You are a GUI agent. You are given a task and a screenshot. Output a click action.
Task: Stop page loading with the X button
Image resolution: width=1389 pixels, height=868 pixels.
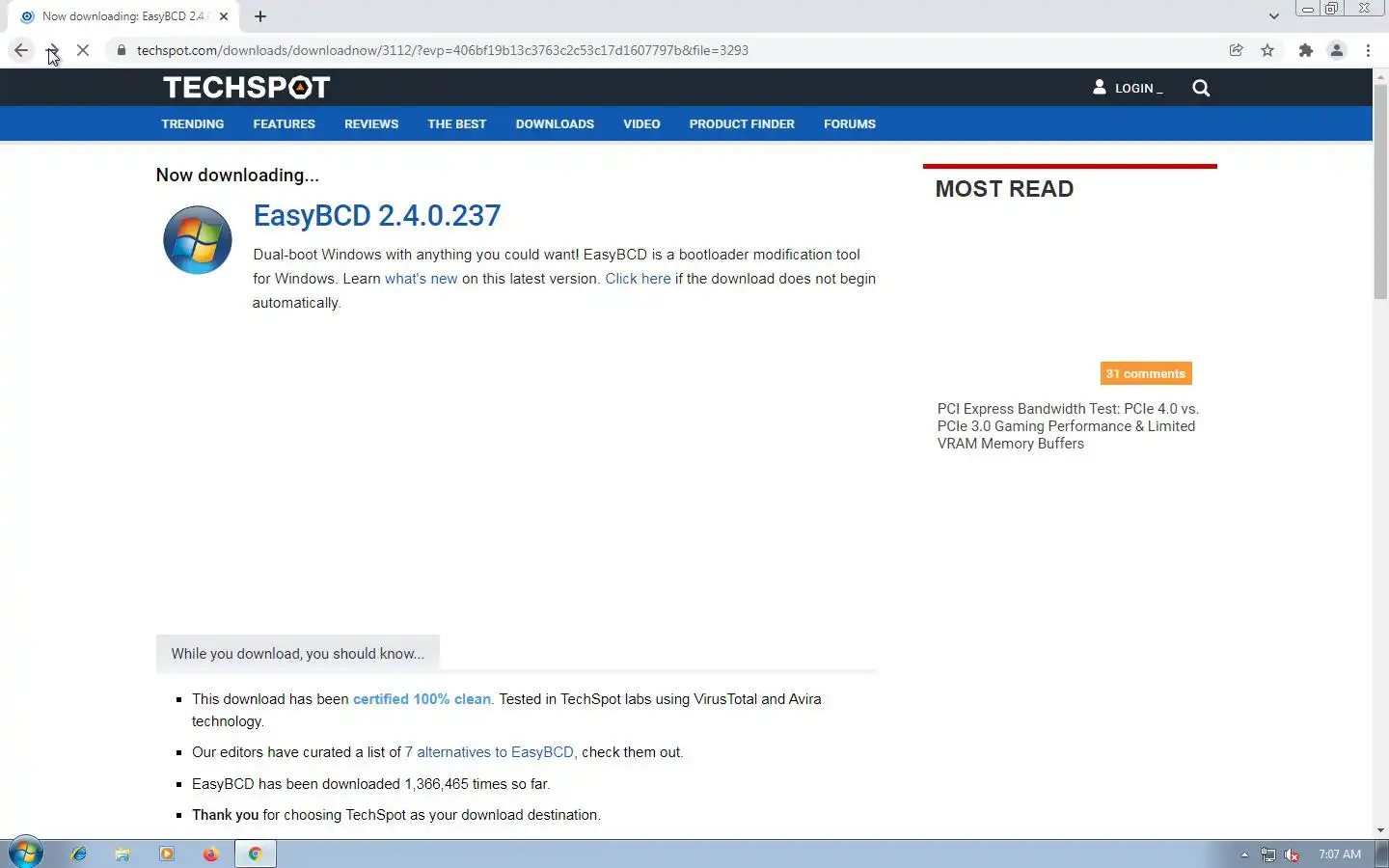click(x=83, y=50)
